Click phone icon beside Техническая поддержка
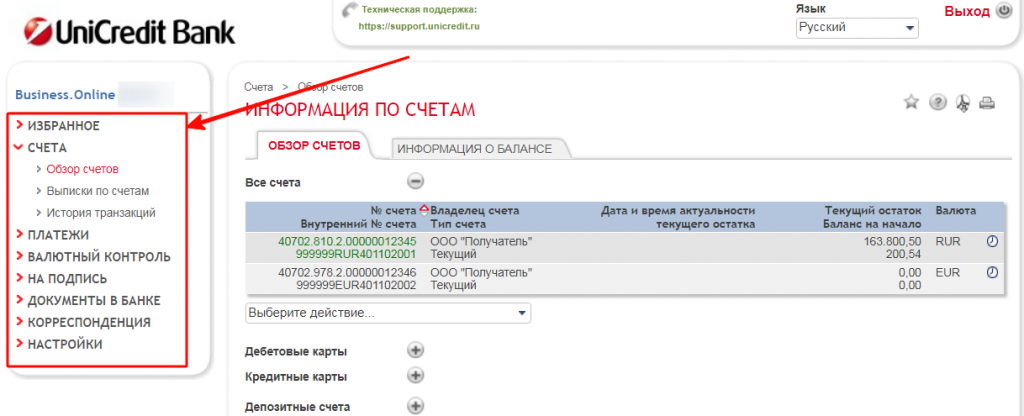Viewport: 1024px width, 416px height. click(349, 10)
